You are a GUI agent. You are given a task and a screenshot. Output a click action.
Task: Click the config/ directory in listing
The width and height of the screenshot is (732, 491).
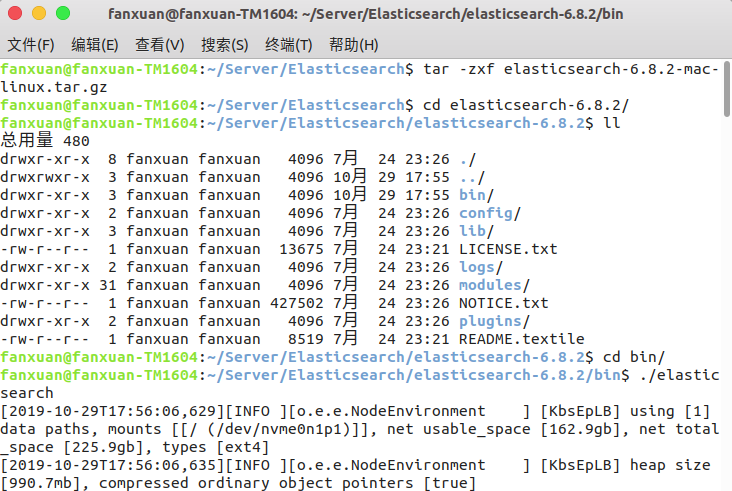(490, 213)
